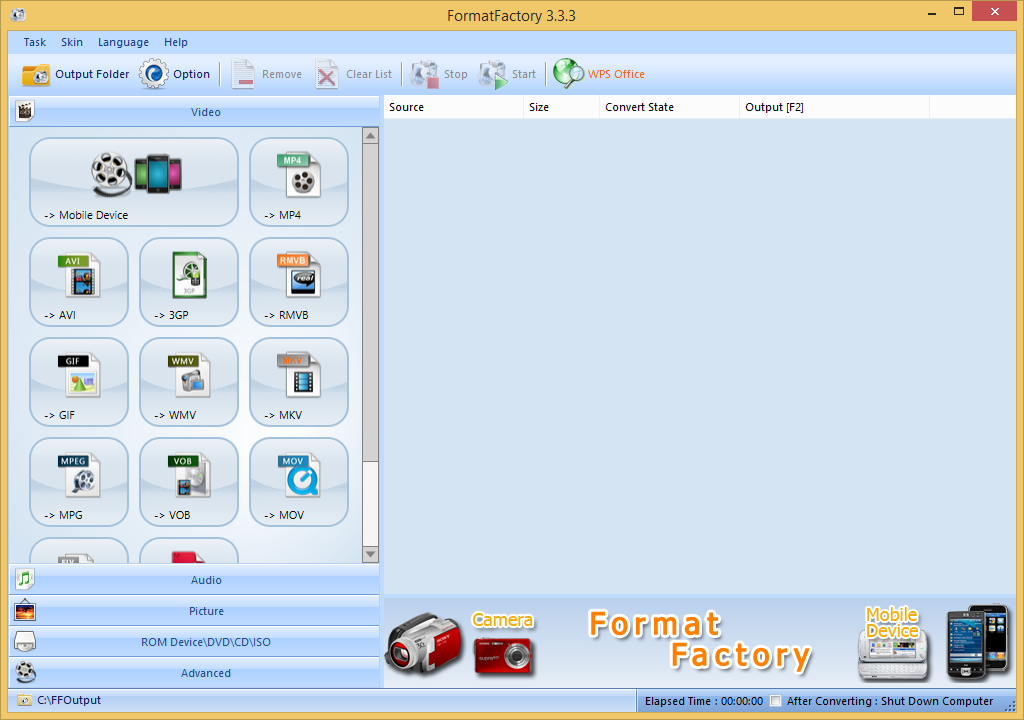This screenshot has height=720, width=1024.
Task: Click the FormatFactory title bar app icon
Action: [x=18, y=14]
